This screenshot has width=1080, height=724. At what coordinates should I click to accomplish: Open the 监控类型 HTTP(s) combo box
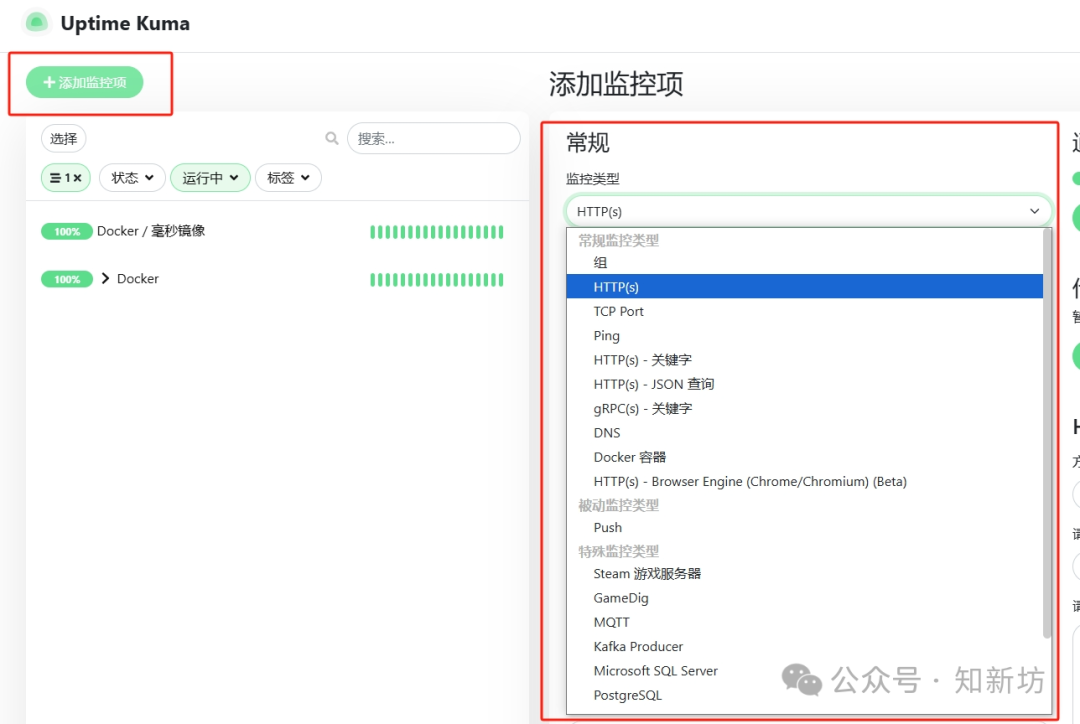click(x=809, y=211)
